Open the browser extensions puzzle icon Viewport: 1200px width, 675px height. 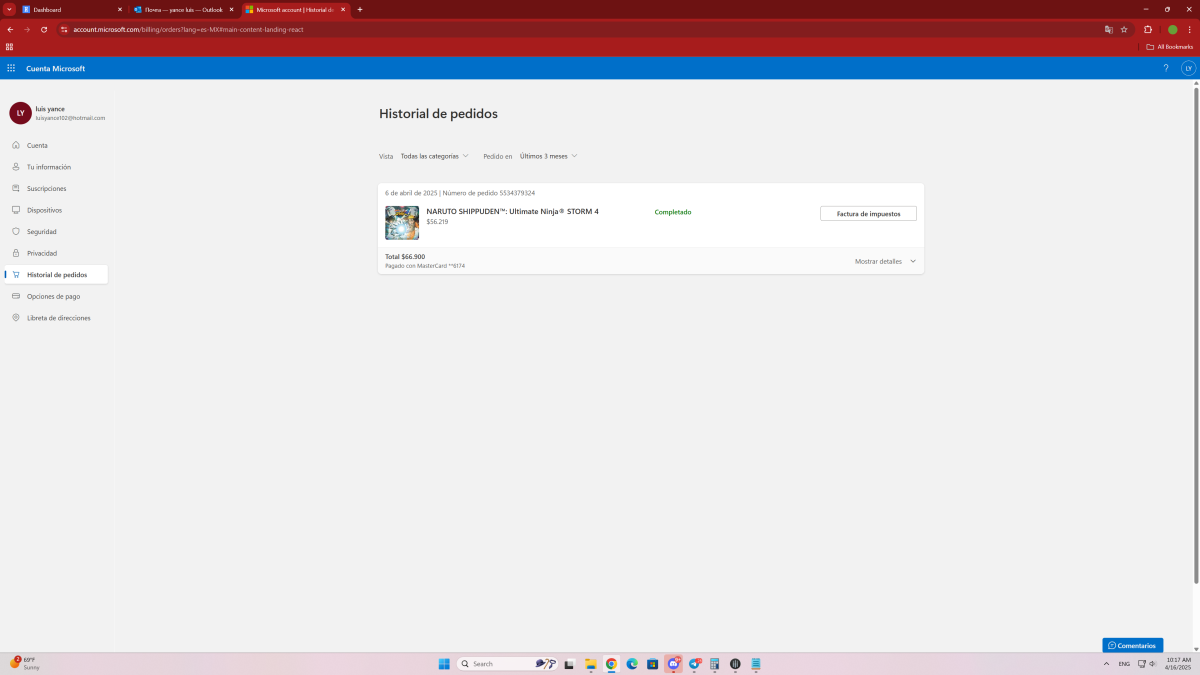click(x=1148, y=29)
